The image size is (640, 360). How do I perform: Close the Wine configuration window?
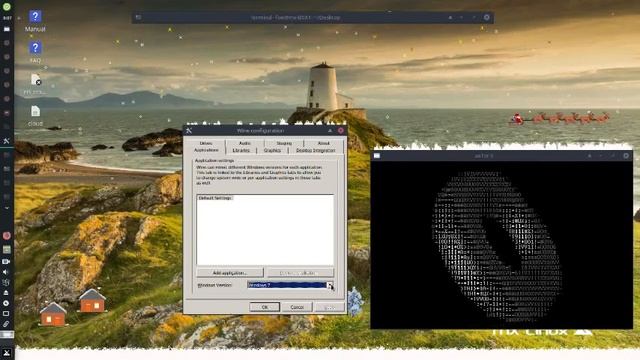(341, 131)
